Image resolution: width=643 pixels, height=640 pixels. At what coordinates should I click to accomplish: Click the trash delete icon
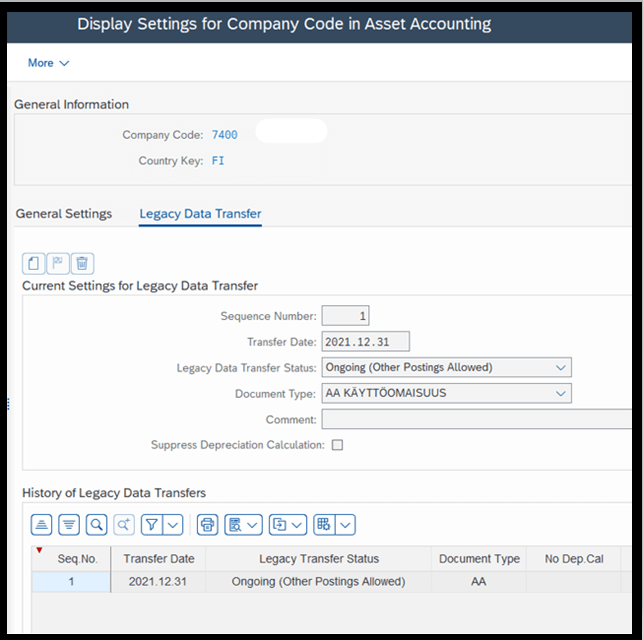(82, 263)
